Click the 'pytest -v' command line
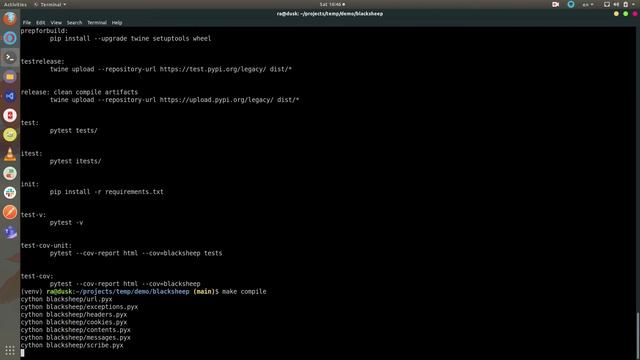 click(67, 222)
